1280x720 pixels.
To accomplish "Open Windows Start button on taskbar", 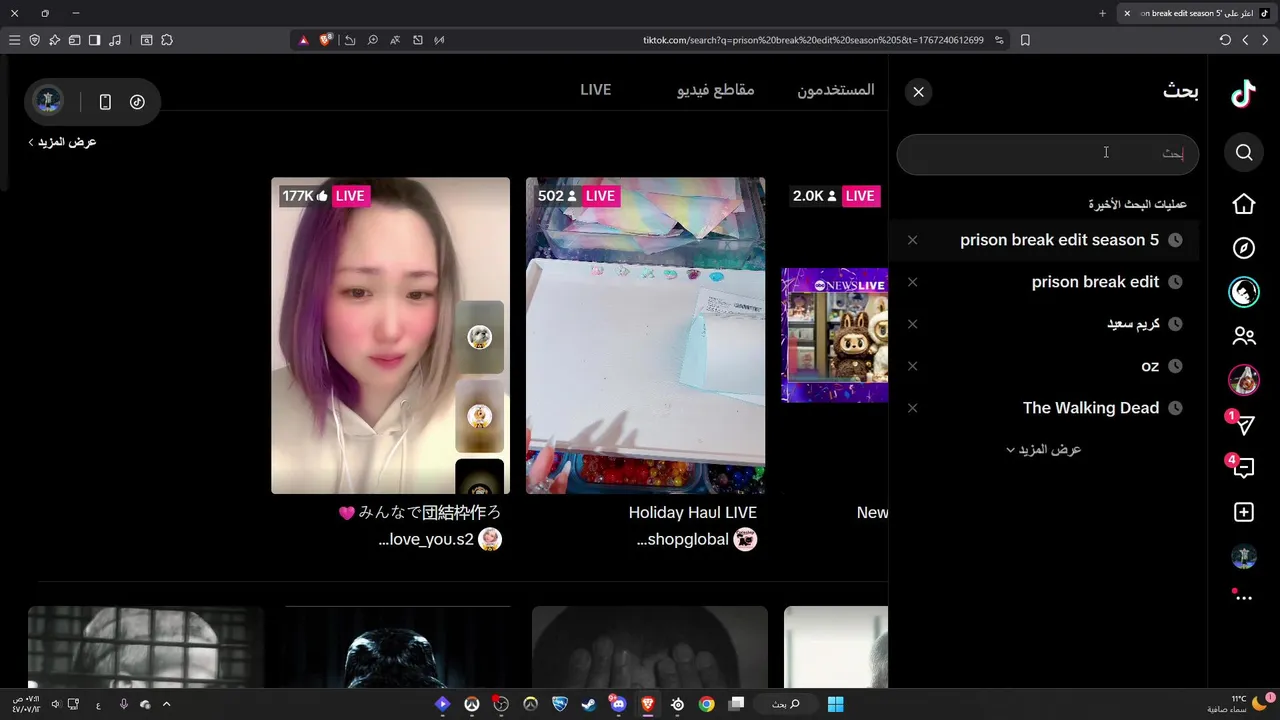I will [835, 704].
